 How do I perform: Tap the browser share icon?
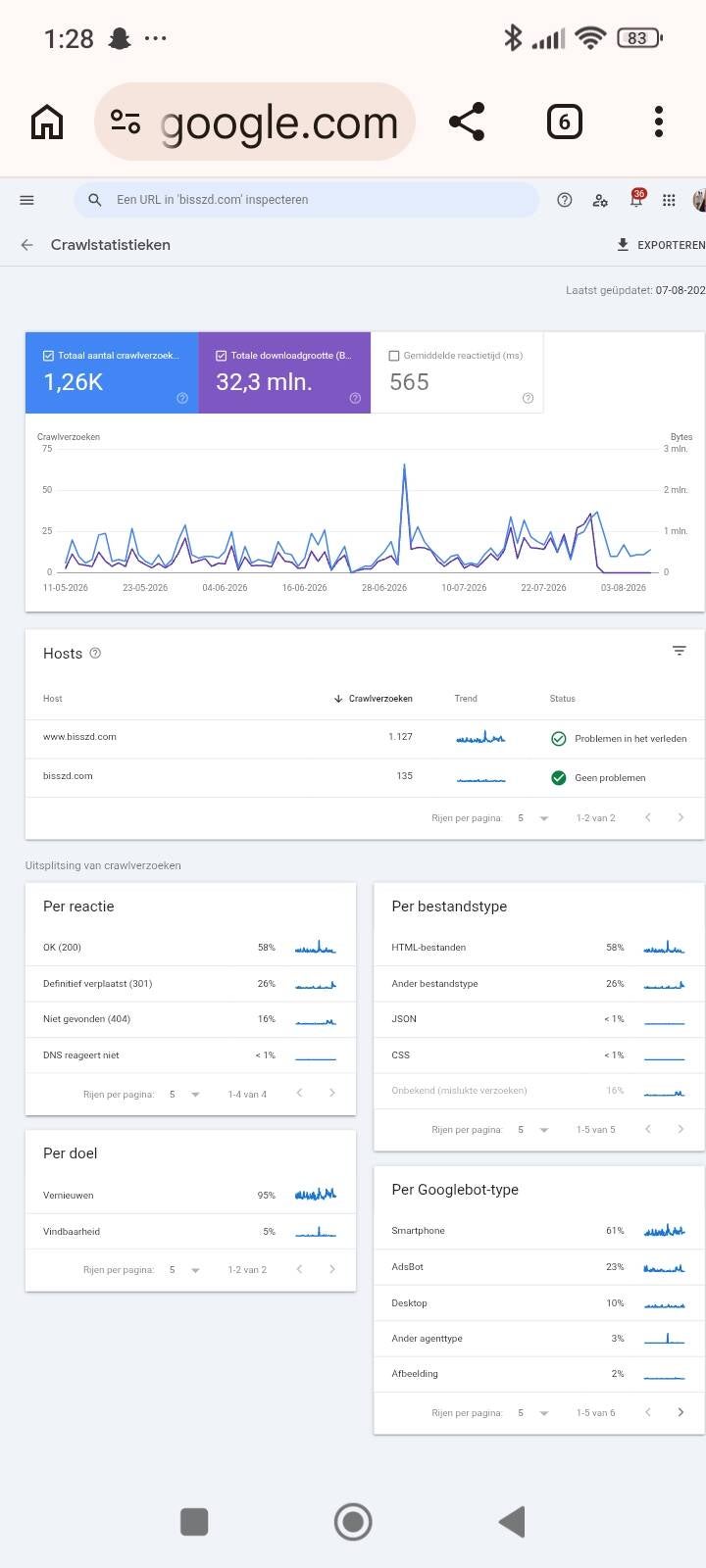467,122
